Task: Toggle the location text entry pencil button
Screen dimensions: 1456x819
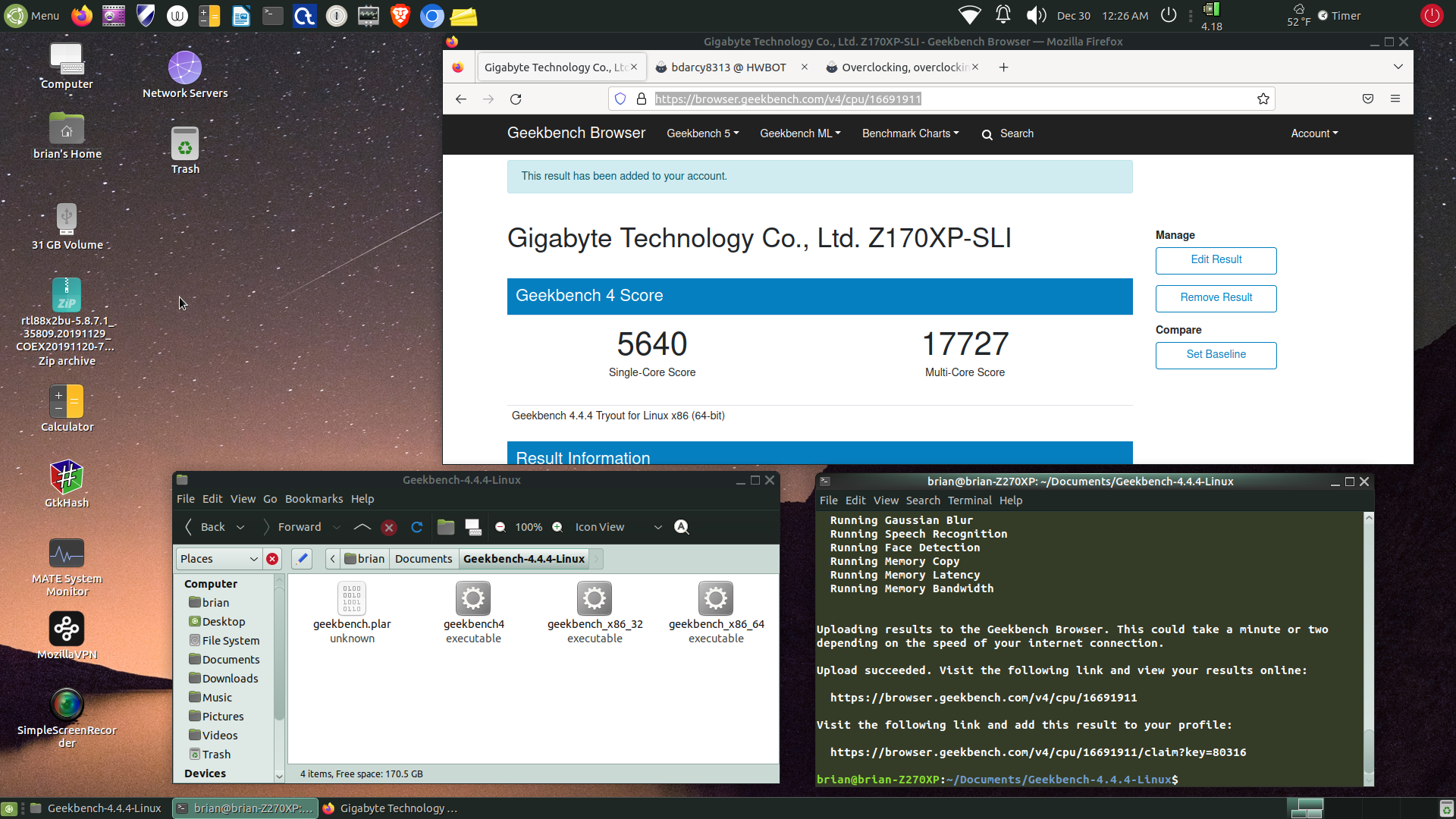Action: (x=302, y=559)
